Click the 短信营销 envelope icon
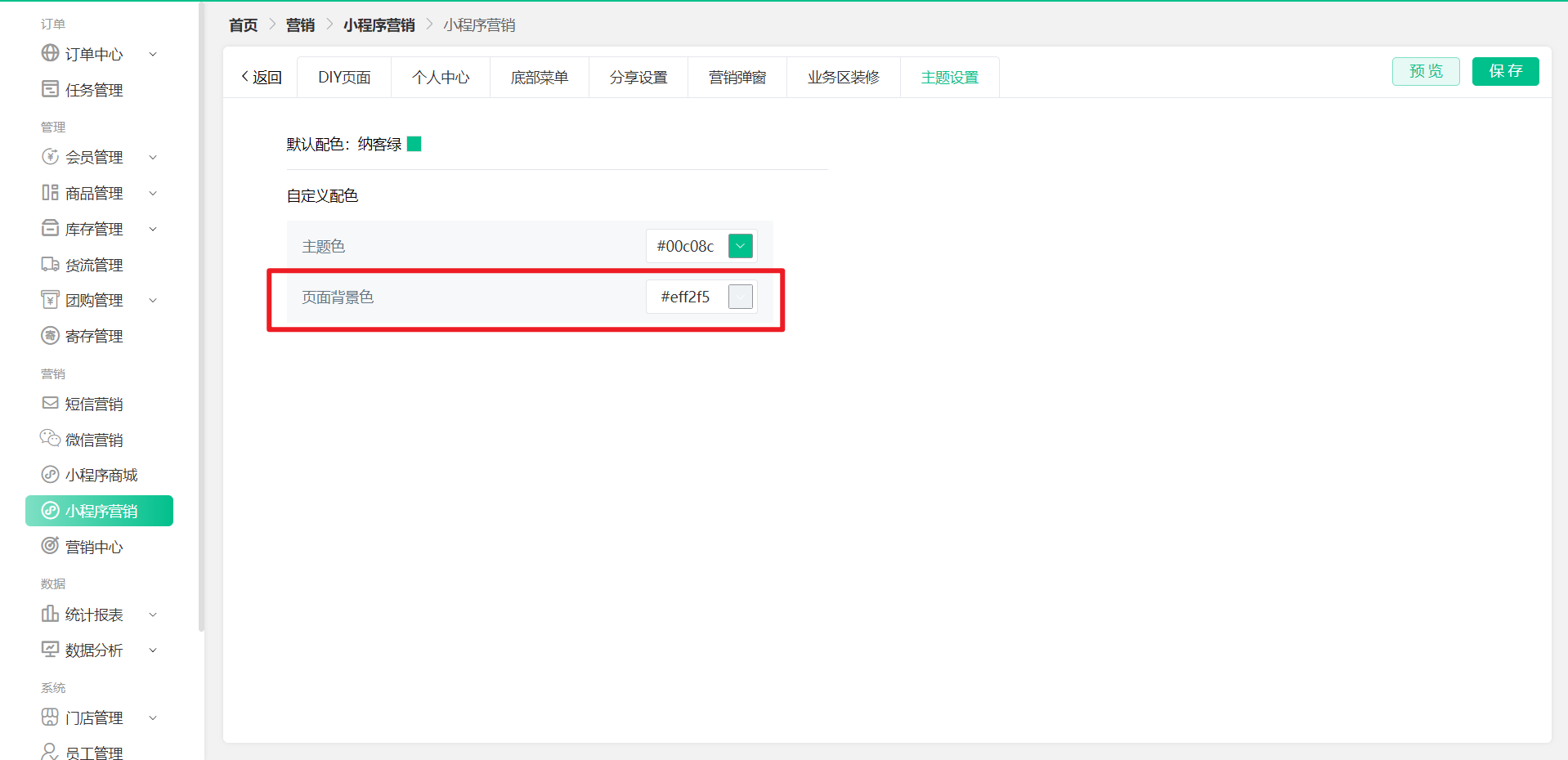Image resolution: width=1568 pixels, height=760 pixels. (x=50, y=403)
